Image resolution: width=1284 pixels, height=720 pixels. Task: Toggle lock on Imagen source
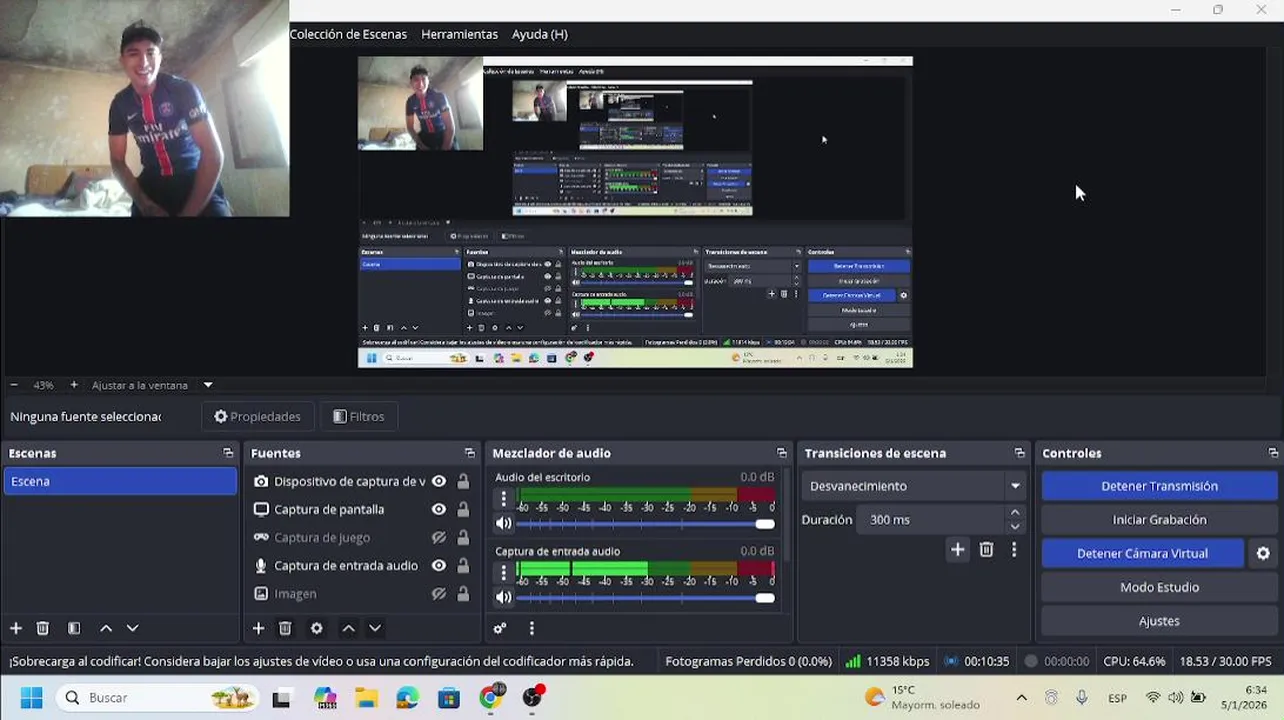[463, 593]
